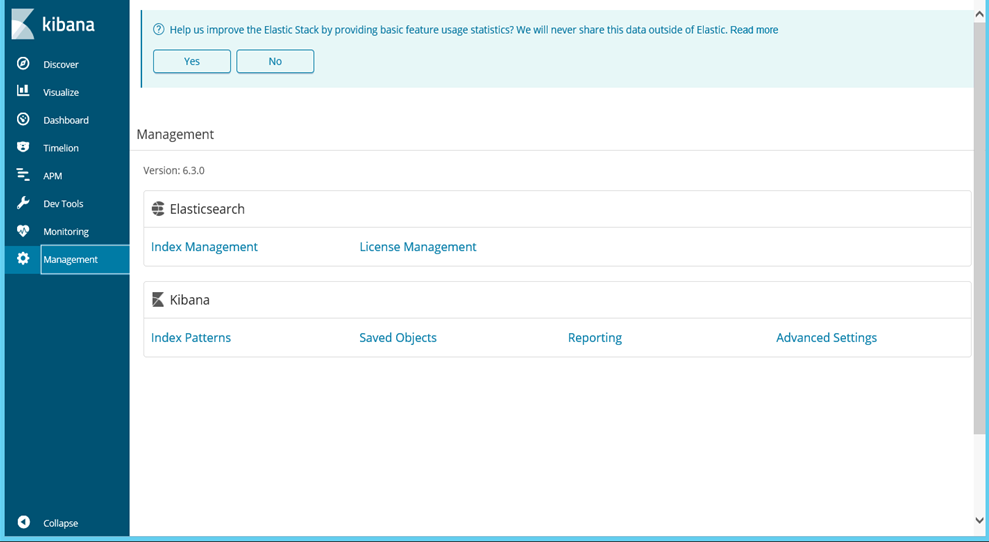Viewport: 989px width, 542px height.
Task: Open Dashboard via gauge icon
Action: (x=23, y=119)
